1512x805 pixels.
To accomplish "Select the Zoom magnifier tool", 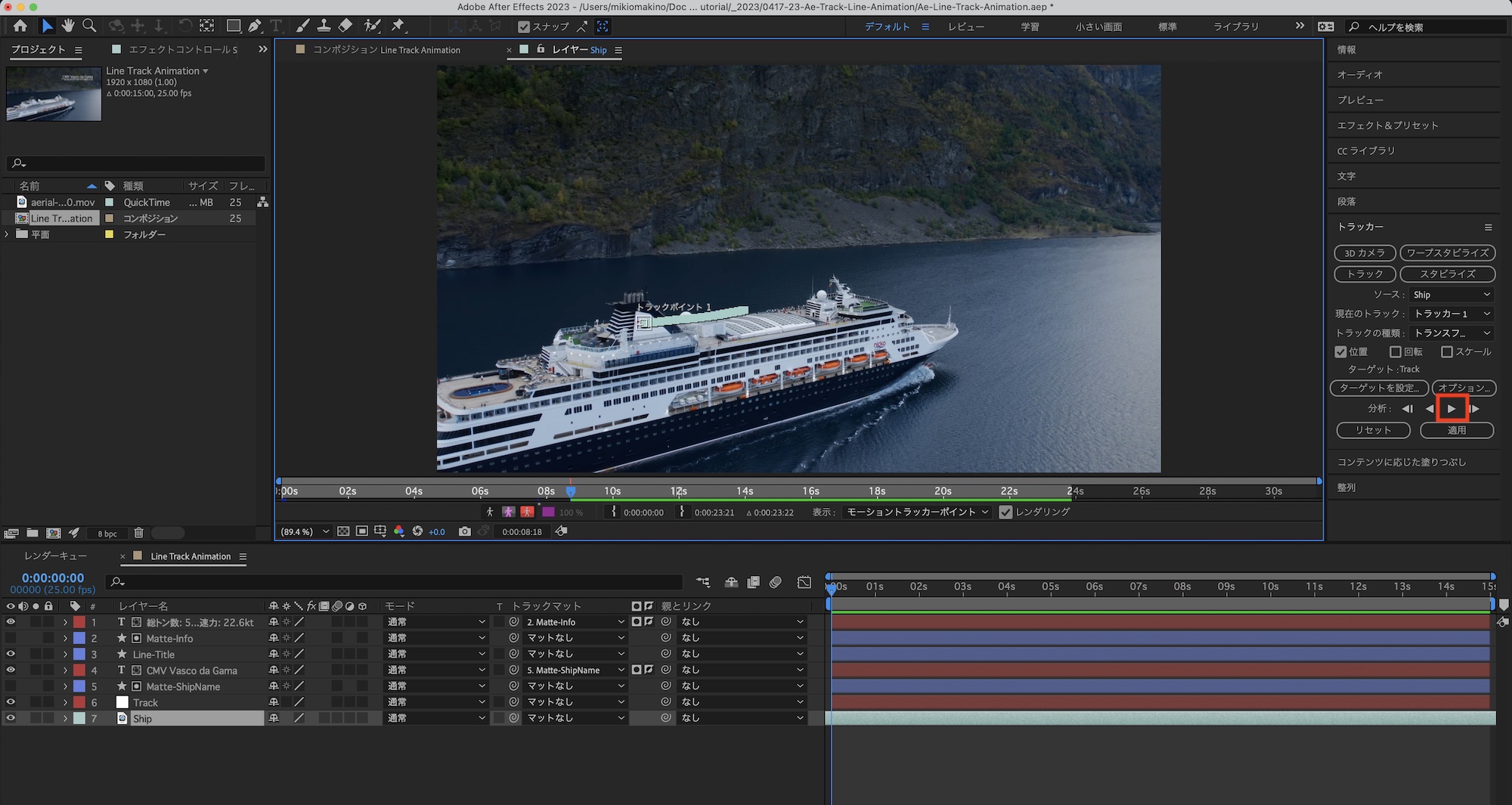I will (x=89, y=26).
